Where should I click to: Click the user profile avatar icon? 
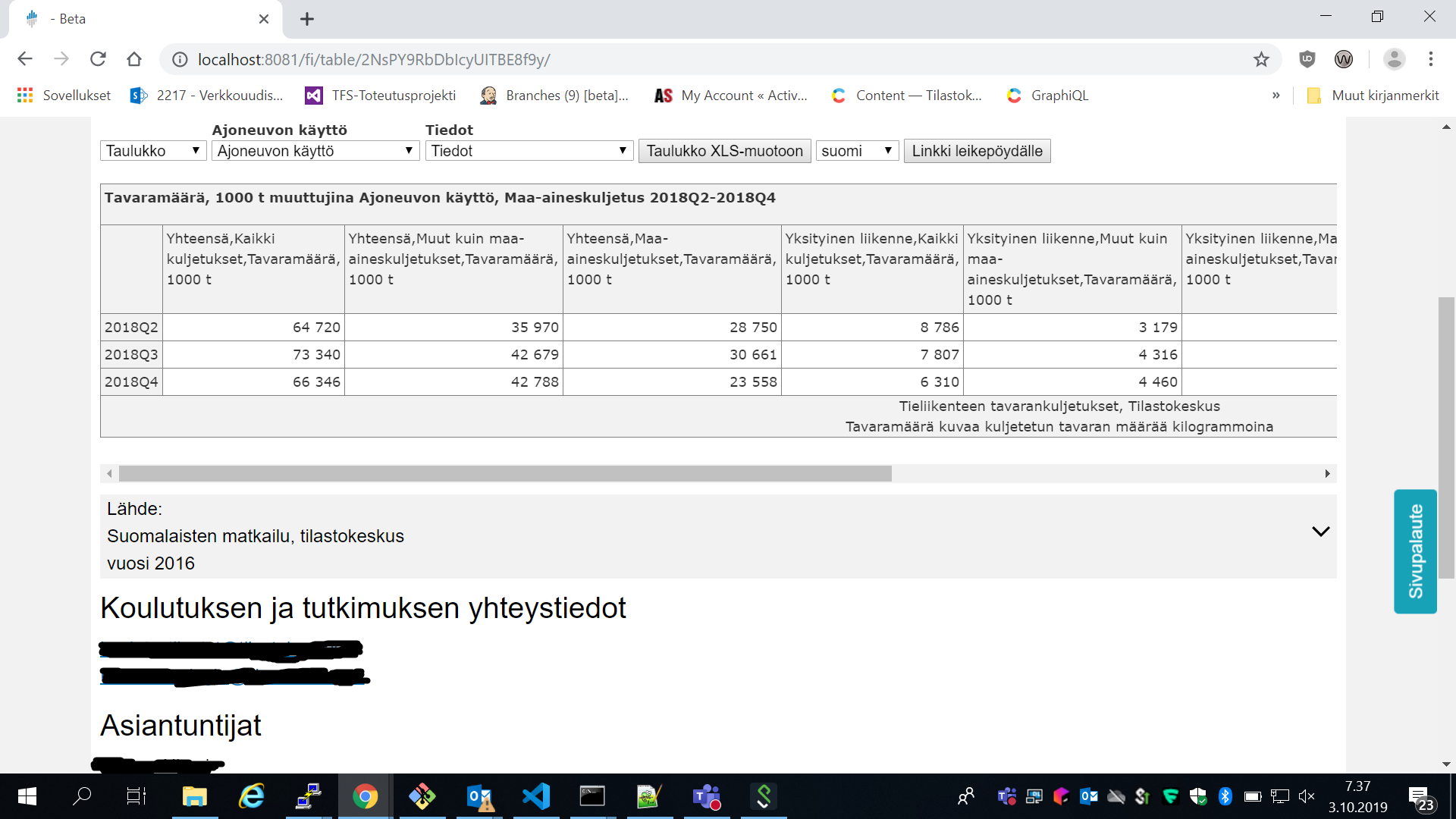(x=1394, y=59)
